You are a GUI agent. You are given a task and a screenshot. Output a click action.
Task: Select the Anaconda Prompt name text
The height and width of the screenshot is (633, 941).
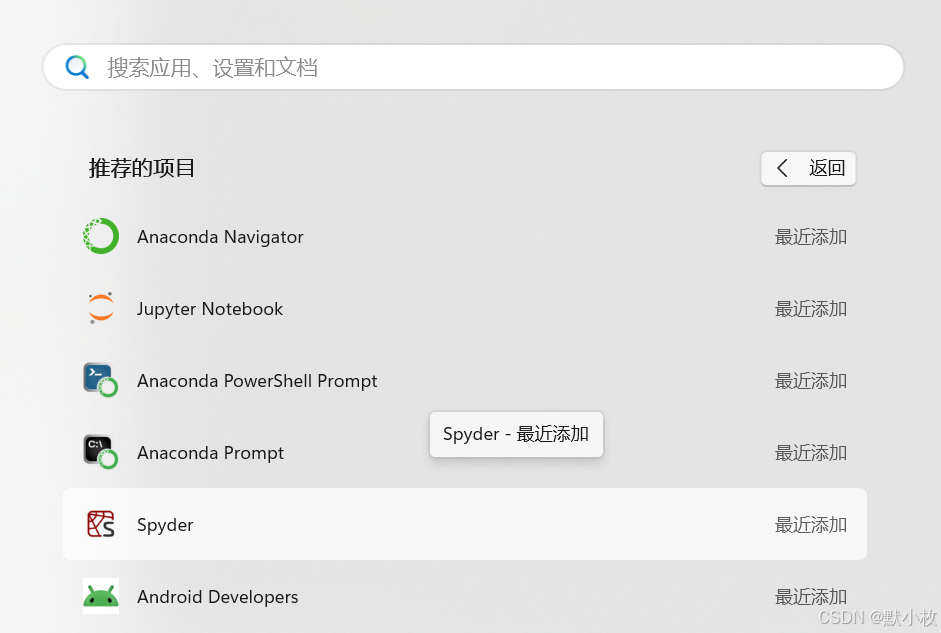coord(210,453)
